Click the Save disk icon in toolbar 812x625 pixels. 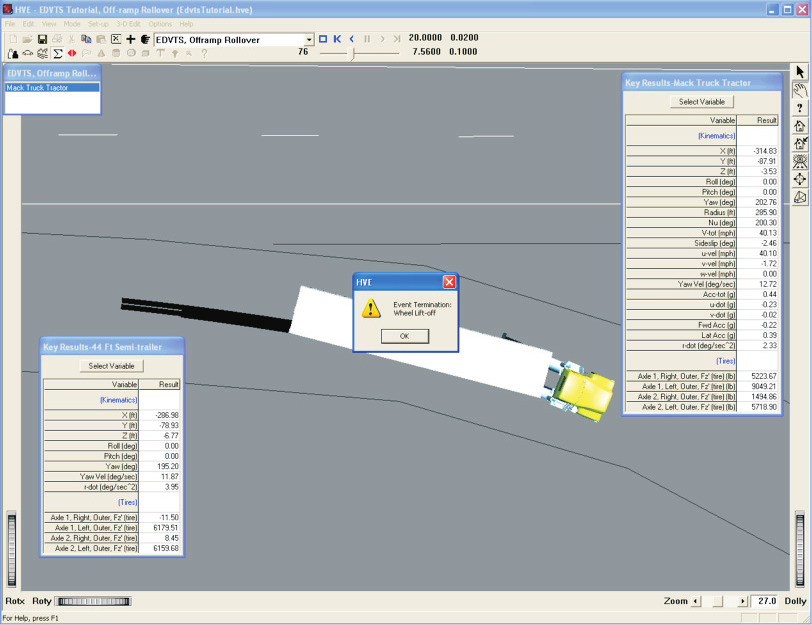tap(42, 39)
